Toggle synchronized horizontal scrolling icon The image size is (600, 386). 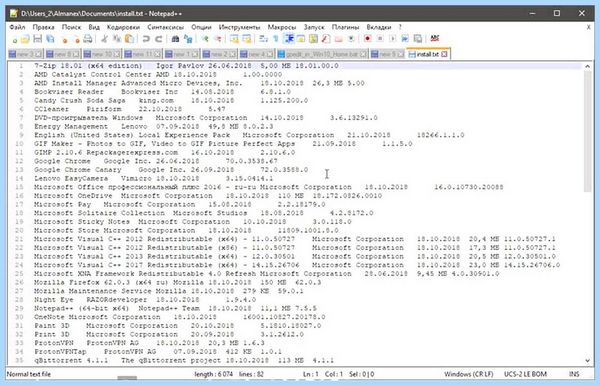tap(246, 39)
